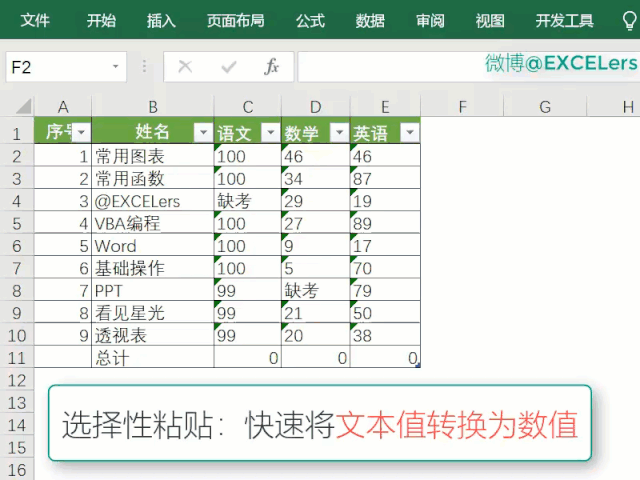Open the 英语 column filter dropdown
The image size is (640, 480).
click(410, 132)
